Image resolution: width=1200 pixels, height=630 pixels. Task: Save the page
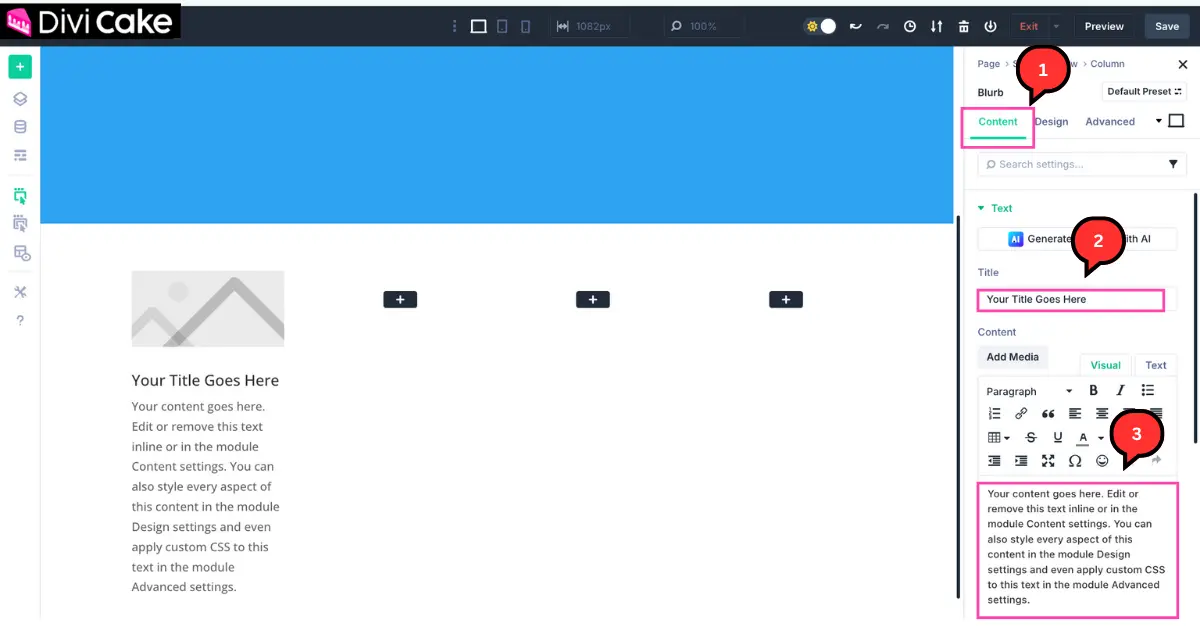tap(1167, 26)
